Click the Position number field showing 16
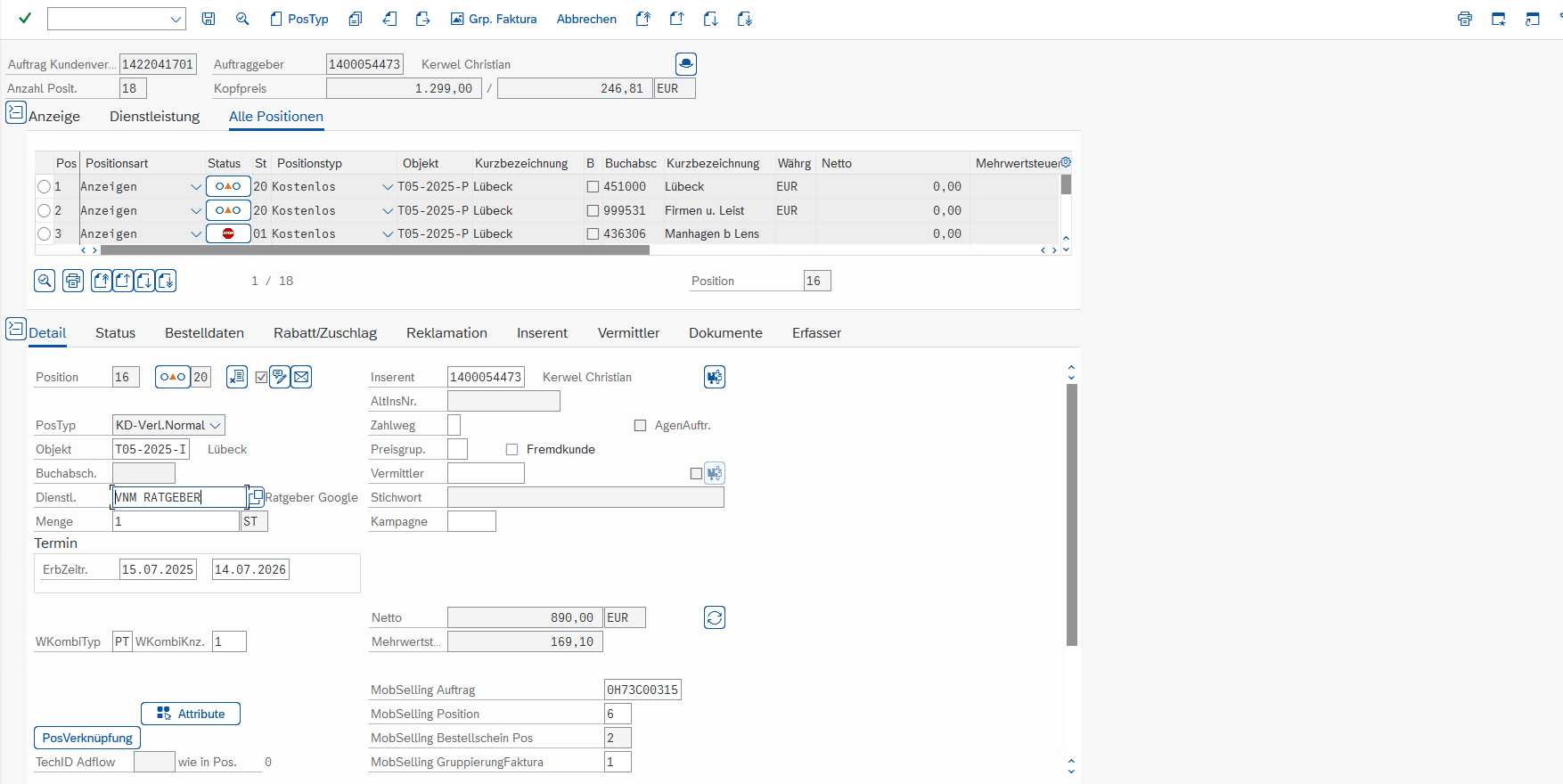The image size is (1563, 784). click(x=817, y=281)
